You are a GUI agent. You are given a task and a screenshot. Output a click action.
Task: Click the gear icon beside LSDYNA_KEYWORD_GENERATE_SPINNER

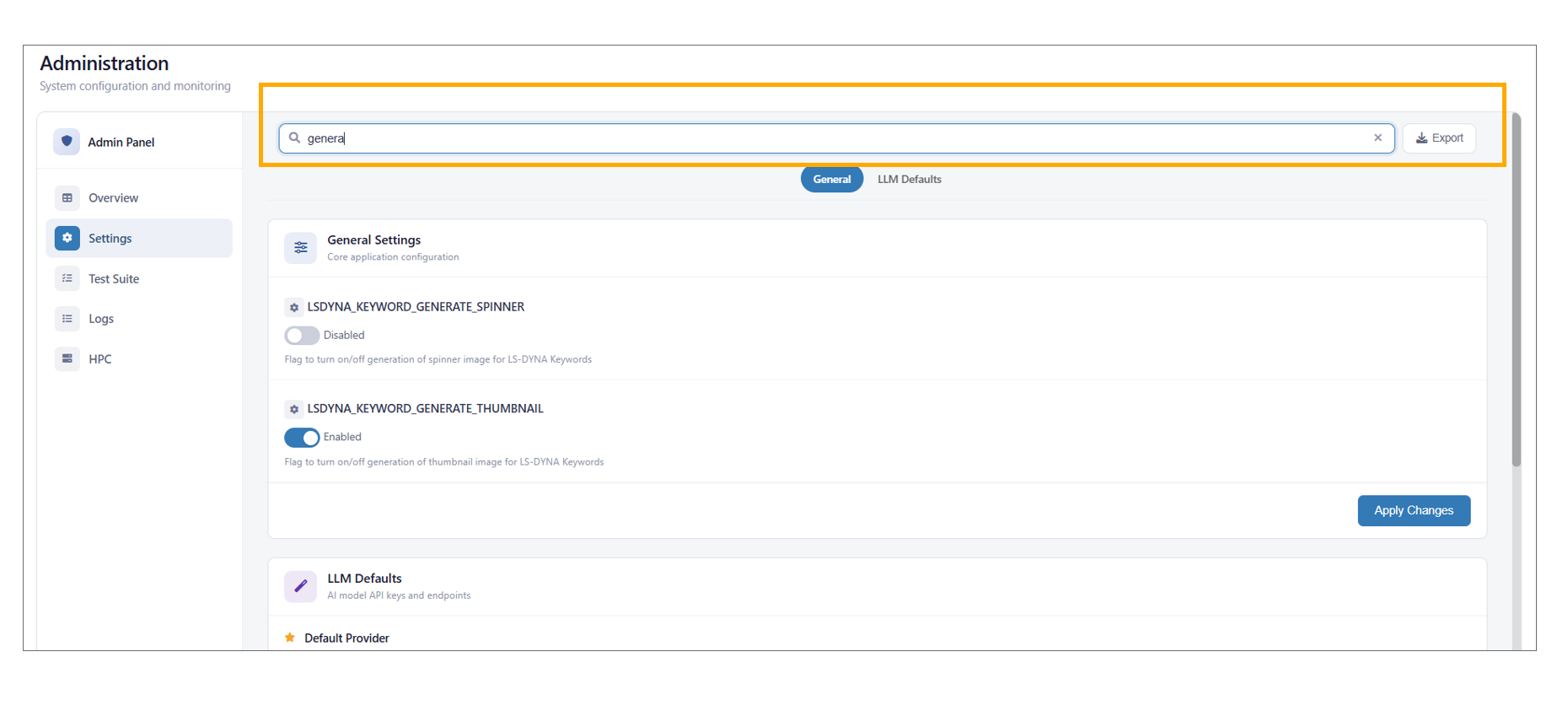(x=294, y=308)
